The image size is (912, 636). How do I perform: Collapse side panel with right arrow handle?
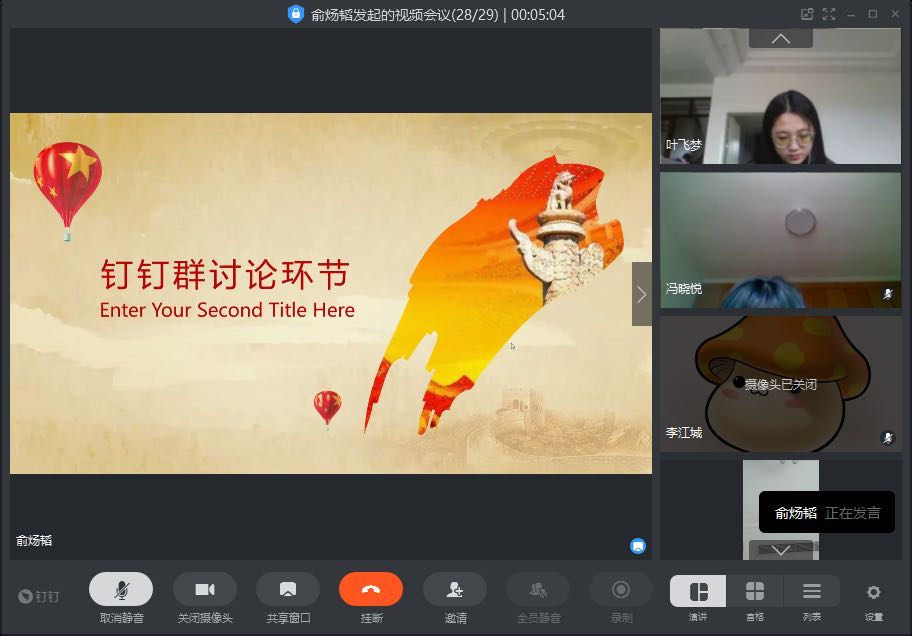(642, 294)
